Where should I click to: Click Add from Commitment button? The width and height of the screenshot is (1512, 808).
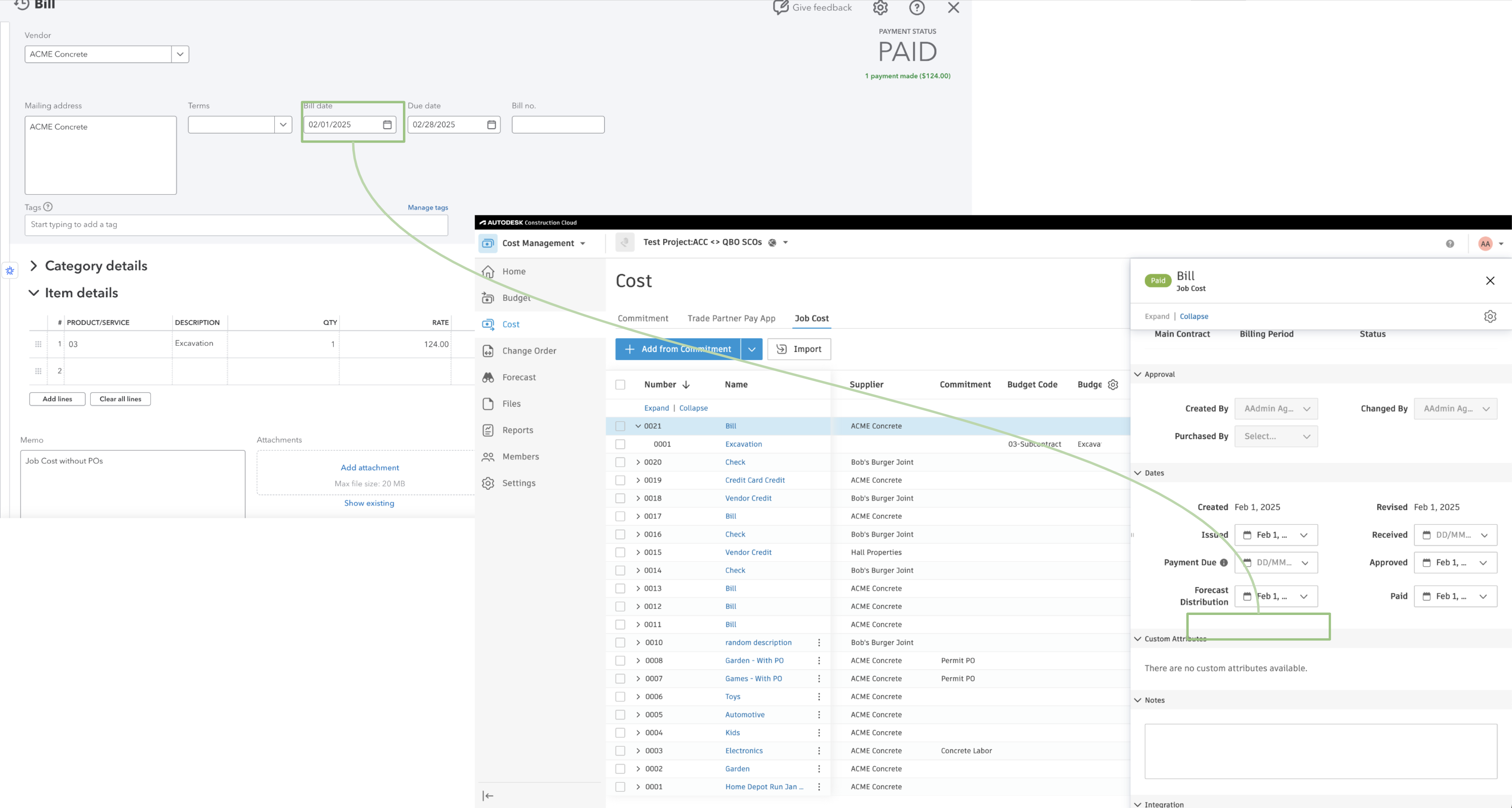coord(678,349)
